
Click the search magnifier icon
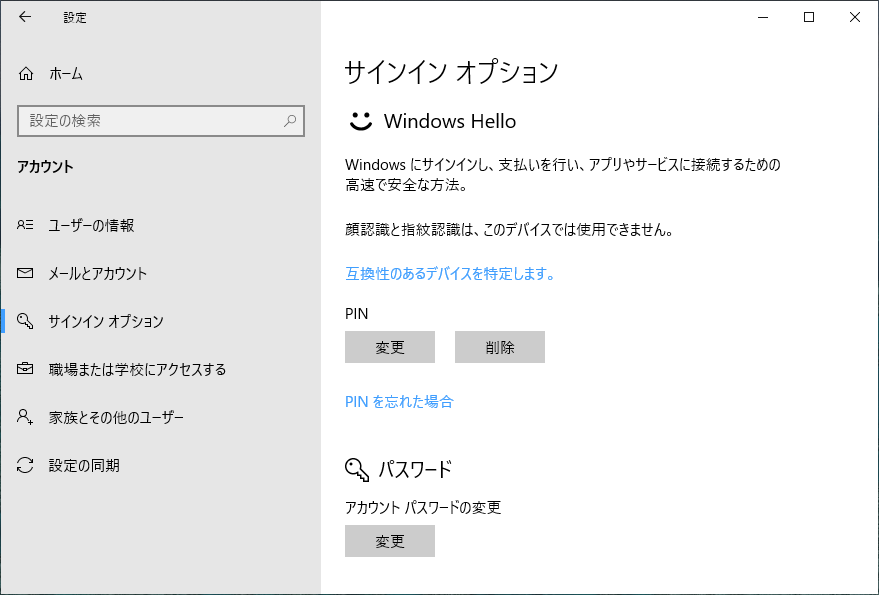(290, 121)
